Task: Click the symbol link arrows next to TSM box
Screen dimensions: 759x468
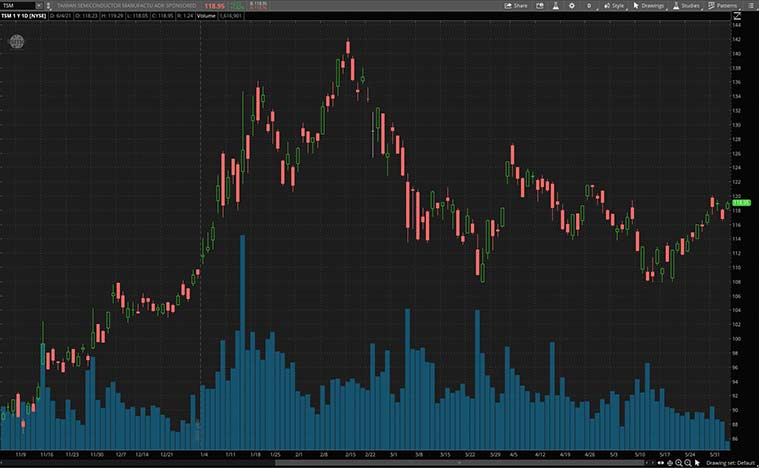Action: point(48,6)
